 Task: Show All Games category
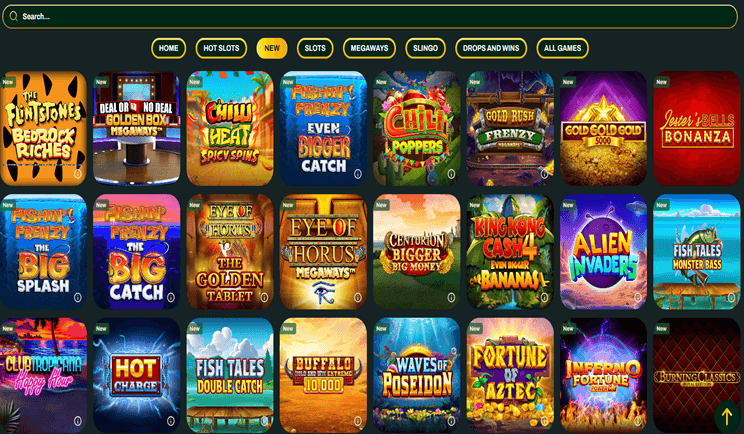pos(562,48)
